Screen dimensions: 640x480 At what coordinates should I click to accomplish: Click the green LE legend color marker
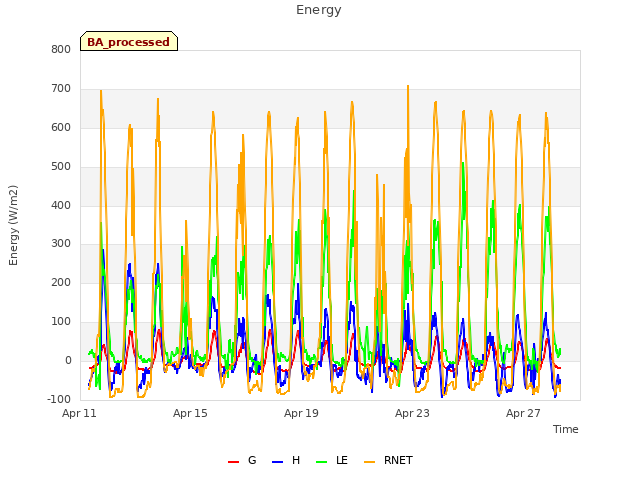(x=322, y=462)
